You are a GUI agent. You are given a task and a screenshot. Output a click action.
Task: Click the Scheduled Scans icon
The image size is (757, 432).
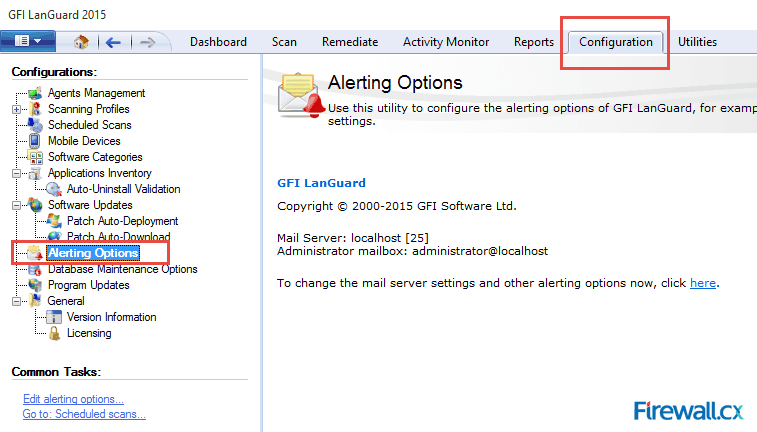tap(35, 125)
